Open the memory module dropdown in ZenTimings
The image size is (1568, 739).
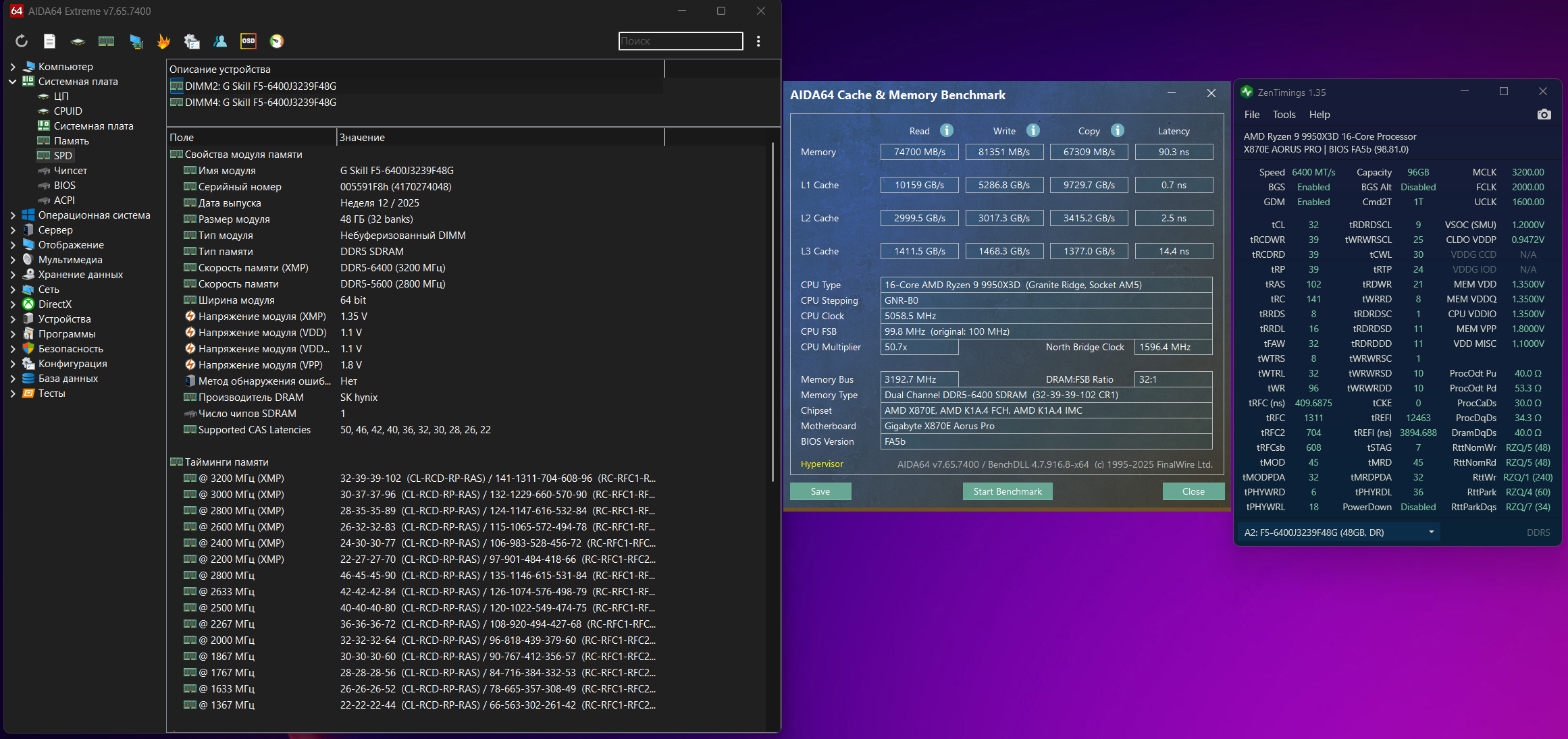(x=1339, y=532)
